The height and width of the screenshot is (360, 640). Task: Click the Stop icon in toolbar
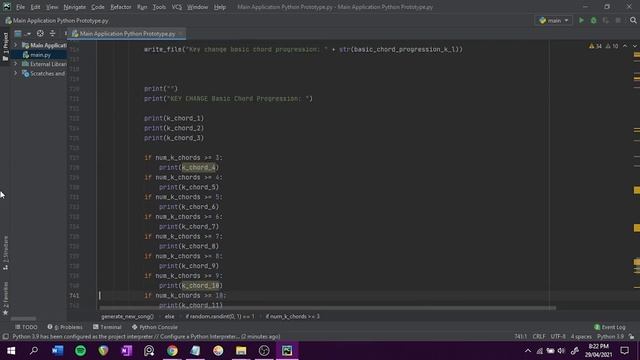pos(618,20)
